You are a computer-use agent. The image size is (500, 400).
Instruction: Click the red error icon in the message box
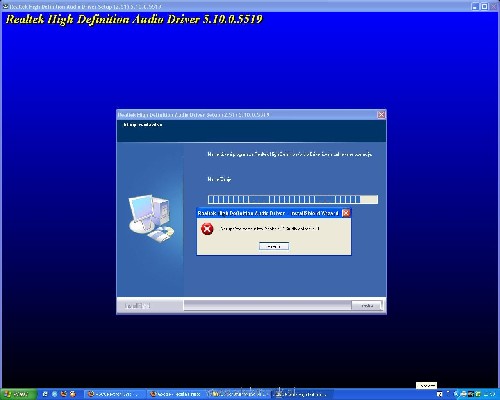coord(207,229)
